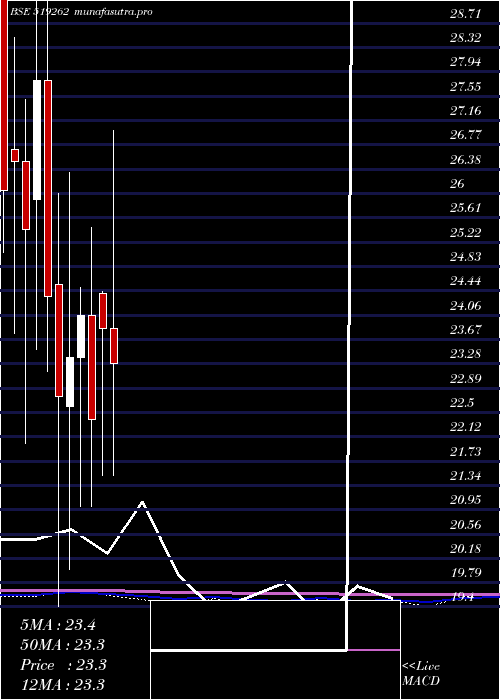Pick the 26.38 axis value

coord(465,159)
